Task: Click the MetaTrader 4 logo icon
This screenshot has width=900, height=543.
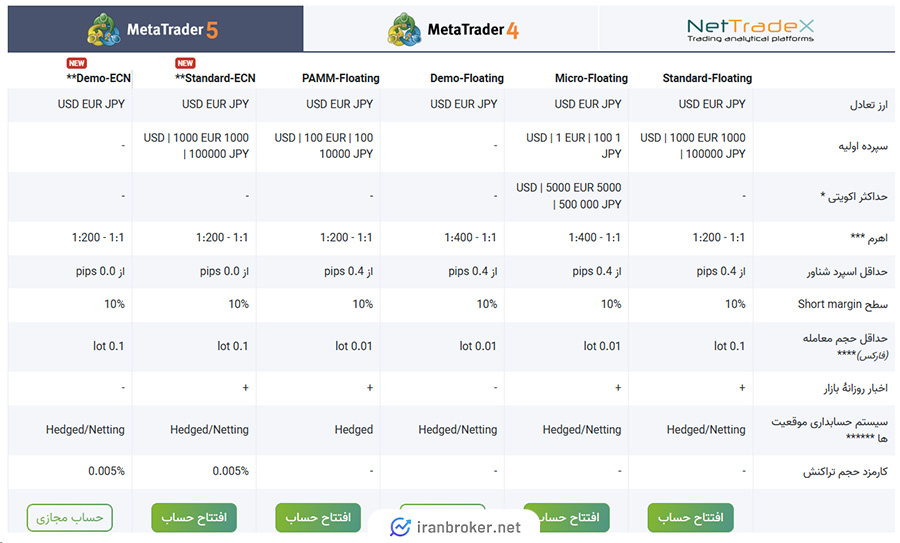Action: [404, 29]
